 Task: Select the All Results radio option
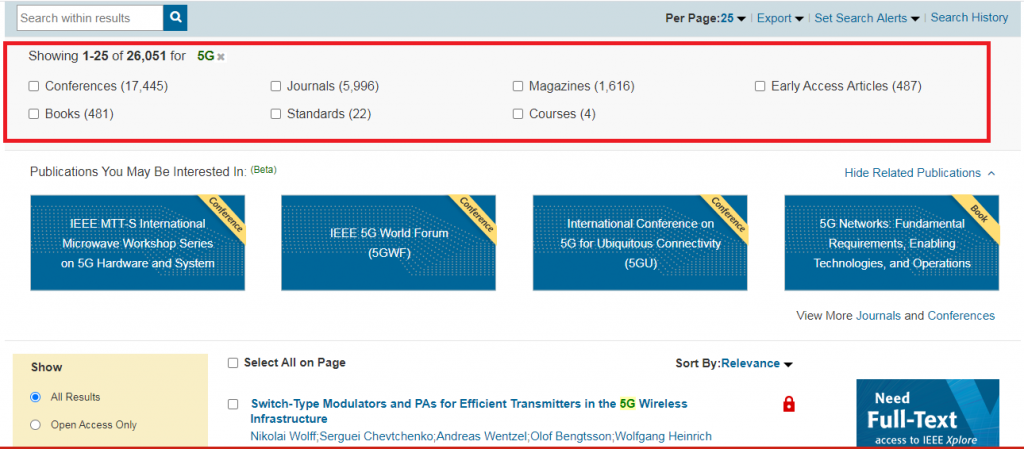tap(35, 397)
